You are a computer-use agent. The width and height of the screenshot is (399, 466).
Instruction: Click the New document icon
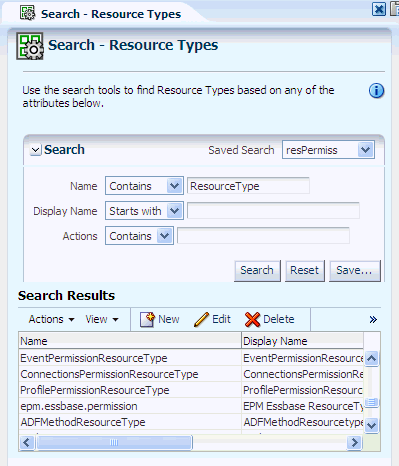(x=147, y=319)
